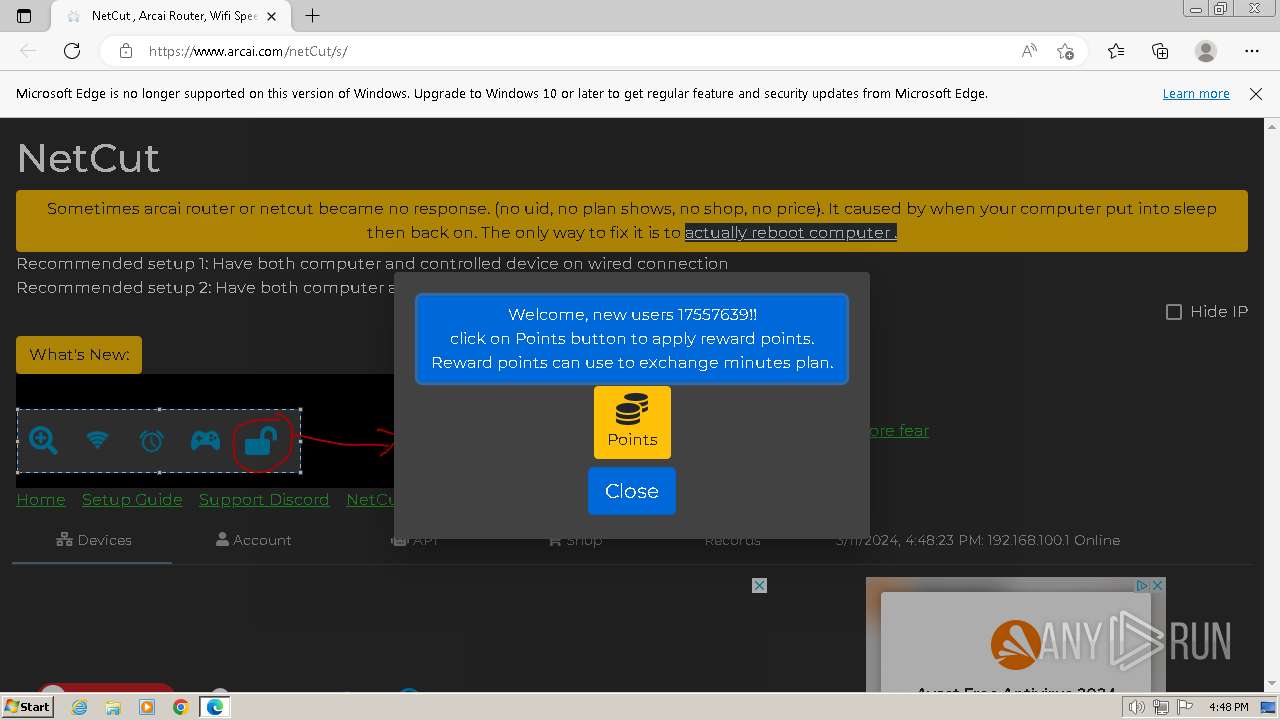Open the Support Discord link
Screen dimensions: 1280x720
(x=264, y=499)
